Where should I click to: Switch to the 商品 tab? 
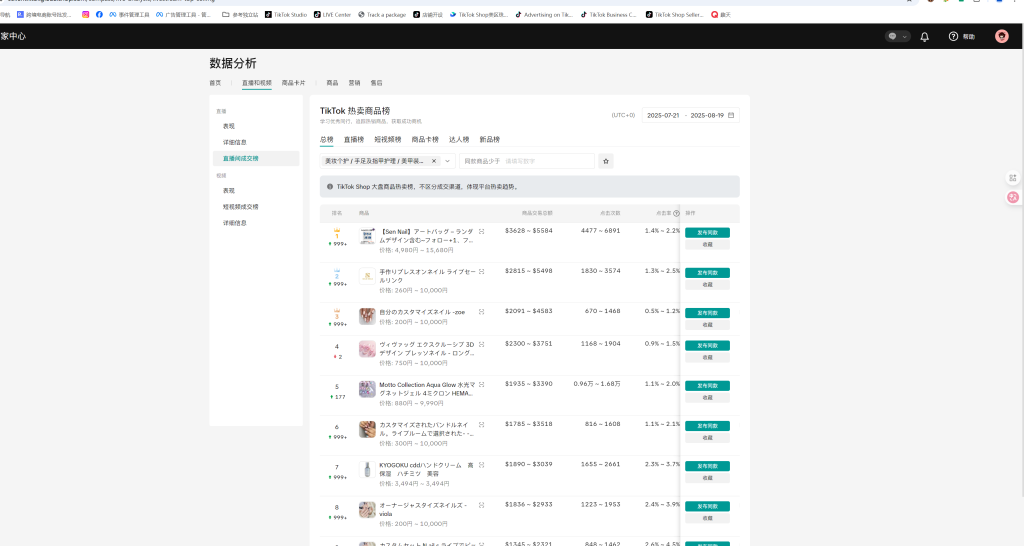pyautogui.click(x=332, y=83)
